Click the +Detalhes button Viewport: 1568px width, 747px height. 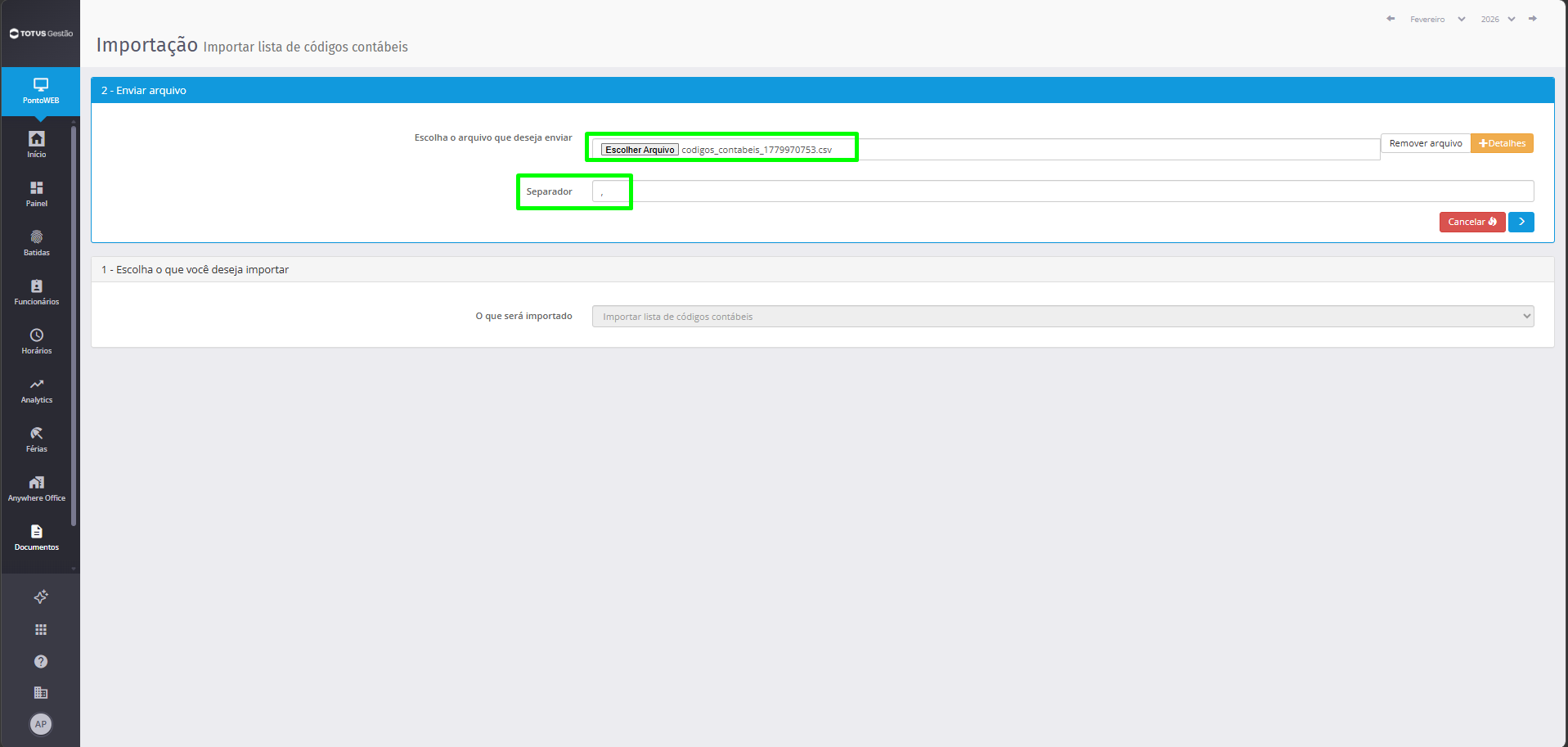coord(1502,143)
